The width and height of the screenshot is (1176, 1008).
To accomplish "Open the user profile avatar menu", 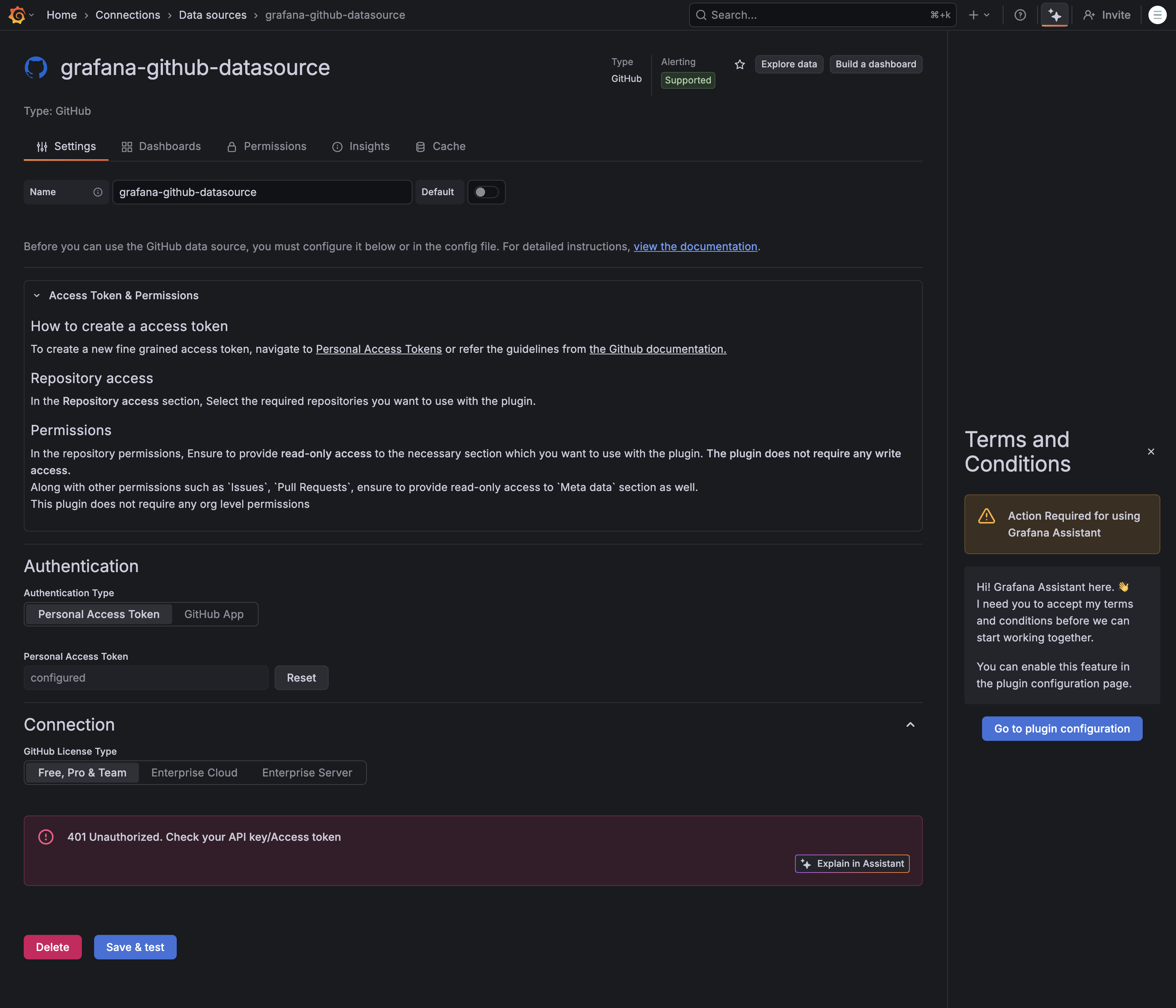I will pyautogui.click(x=1157, y=15).
